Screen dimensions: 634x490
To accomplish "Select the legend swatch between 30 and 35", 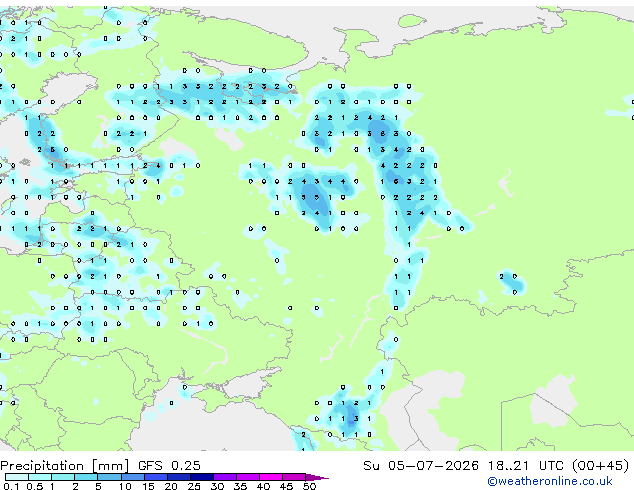I will click(225, 477).
